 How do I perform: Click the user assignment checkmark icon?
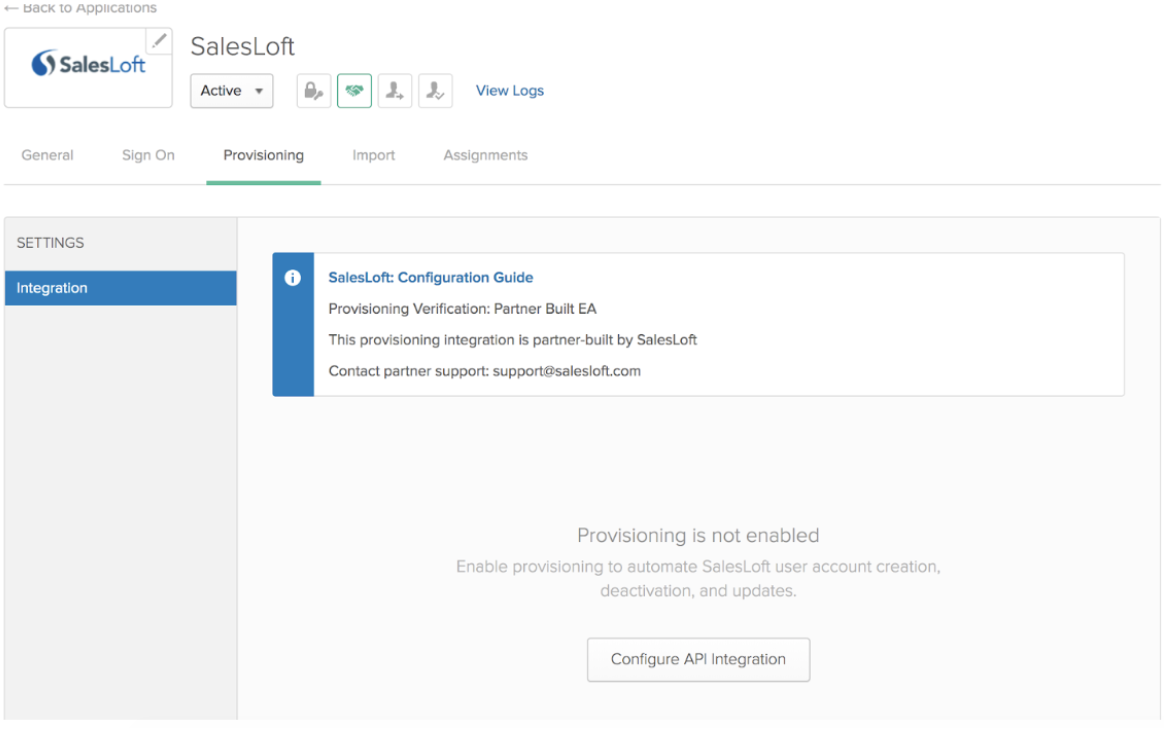point(435,90)
